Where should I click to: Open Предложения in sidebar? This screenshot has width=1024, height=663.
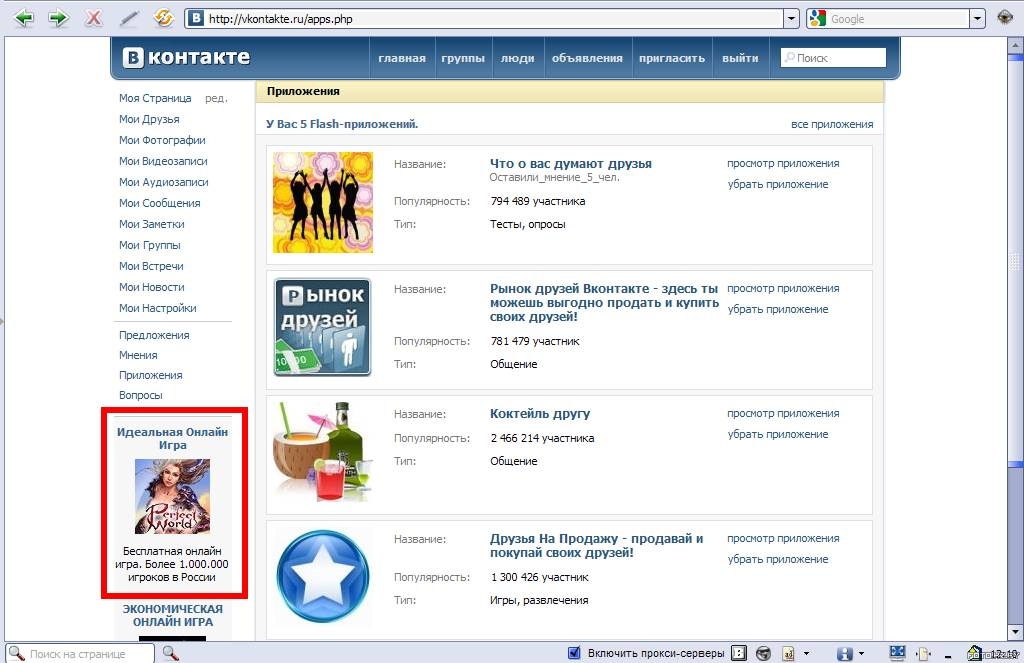[154, 335]
